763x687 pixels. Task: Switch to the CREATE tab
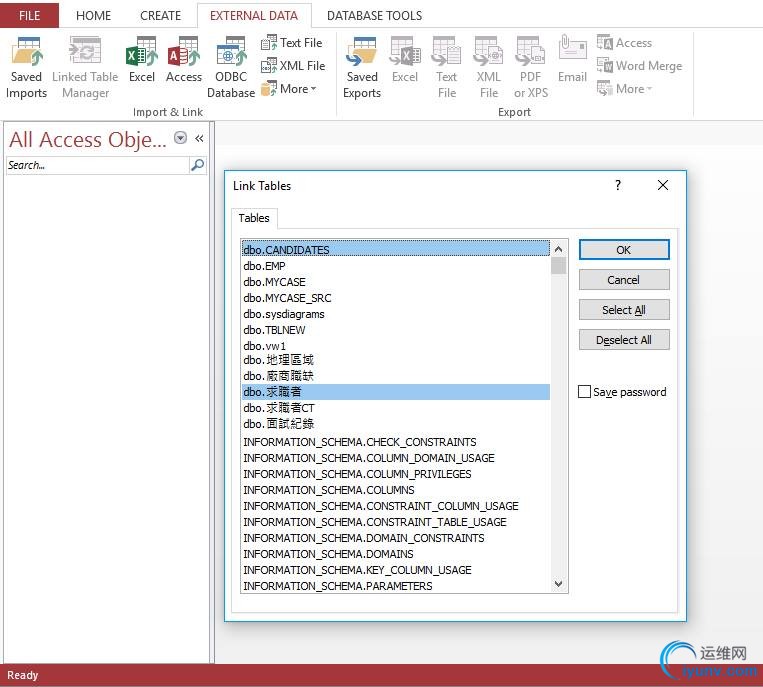point(161,16)
